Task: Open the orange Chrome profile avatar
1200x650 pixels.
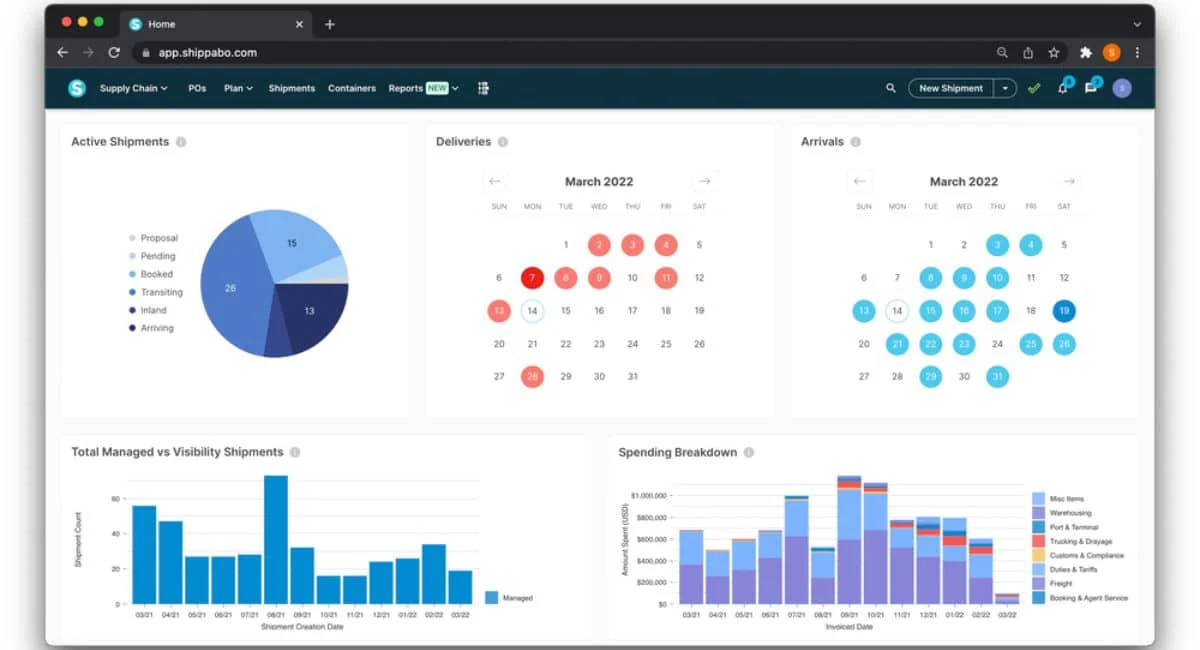Action: [x=1111, y=52]
